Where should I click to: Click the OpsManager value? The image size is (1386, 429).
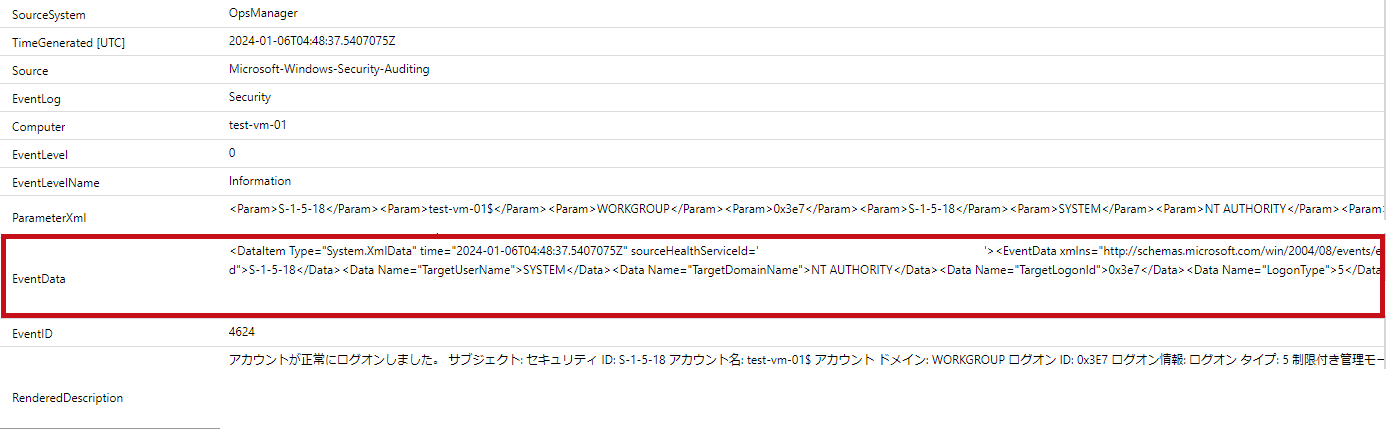coord(263,13)
